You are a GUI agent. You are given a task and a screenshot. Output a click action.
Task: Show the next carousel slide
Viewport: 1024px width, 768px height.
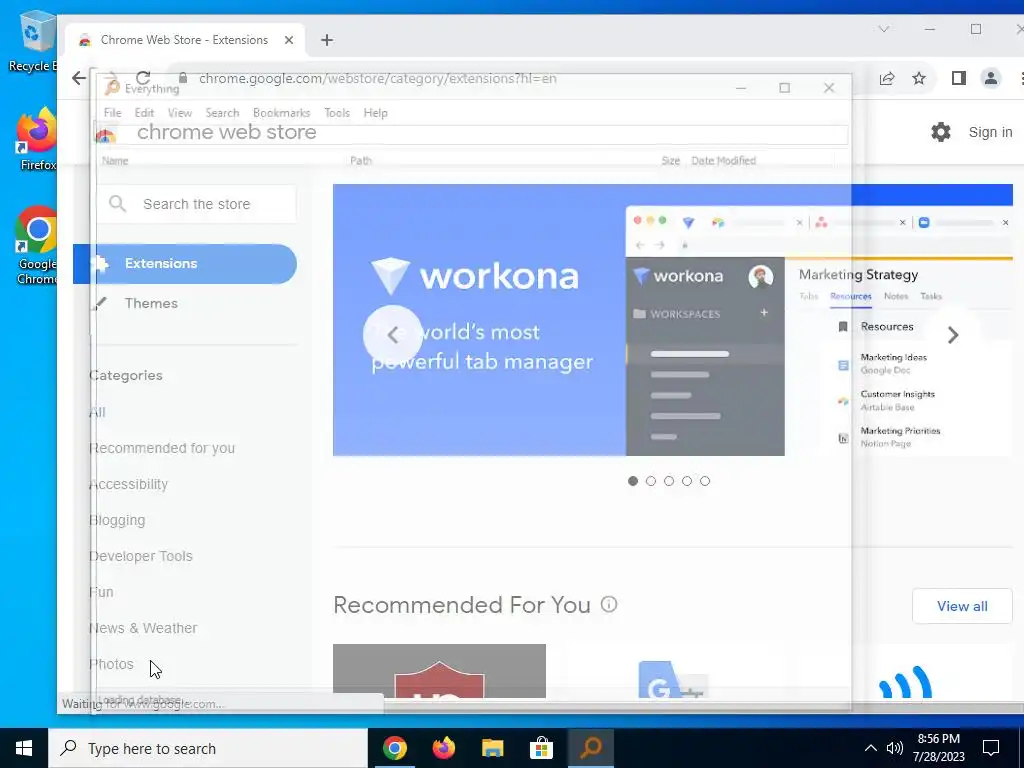click(953, 335)
